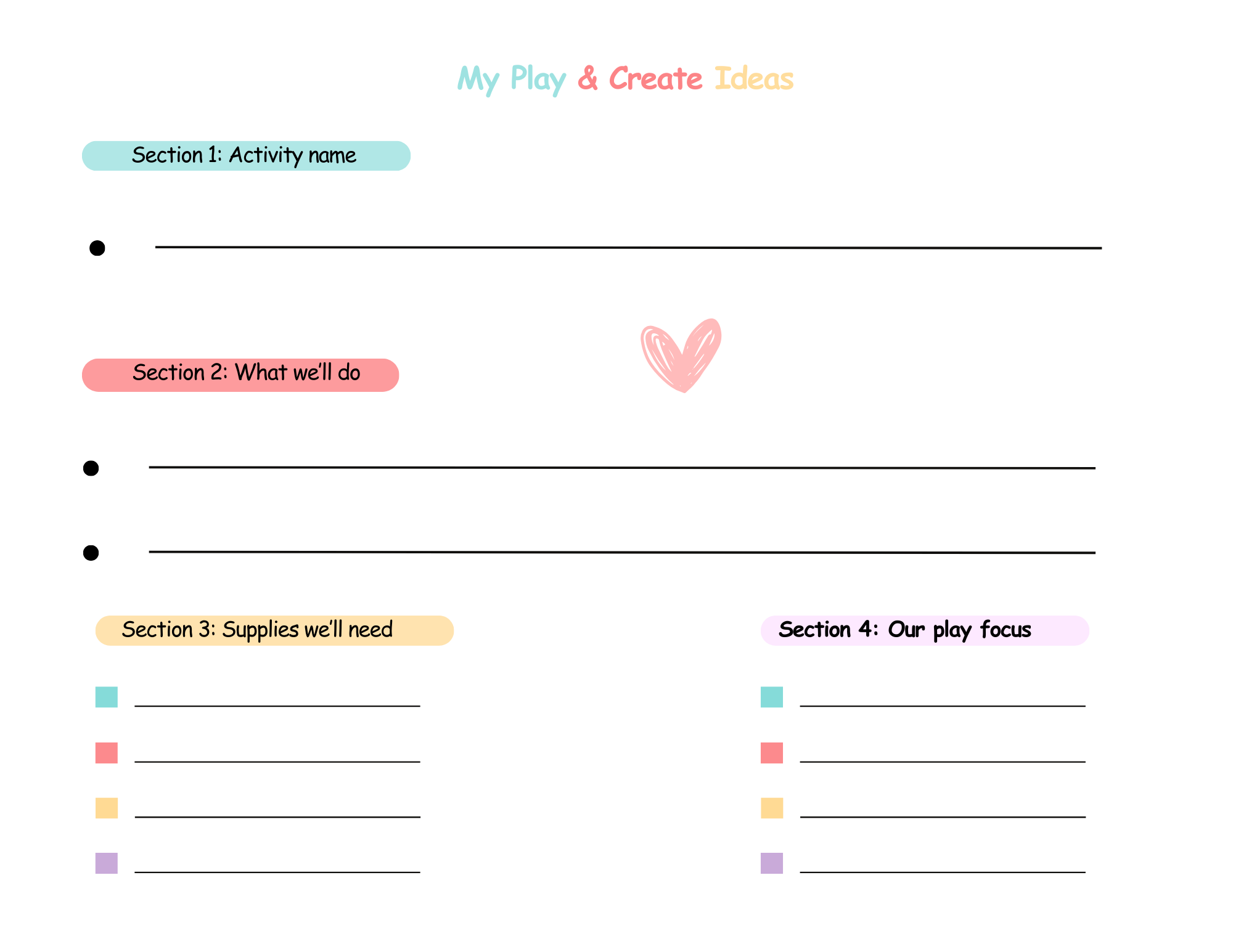Image resolution: width=1233 pixels, height=952 pixels.
Task: Click the 'Section 3: Supplies we'll need' label
Action: [258, 630]
